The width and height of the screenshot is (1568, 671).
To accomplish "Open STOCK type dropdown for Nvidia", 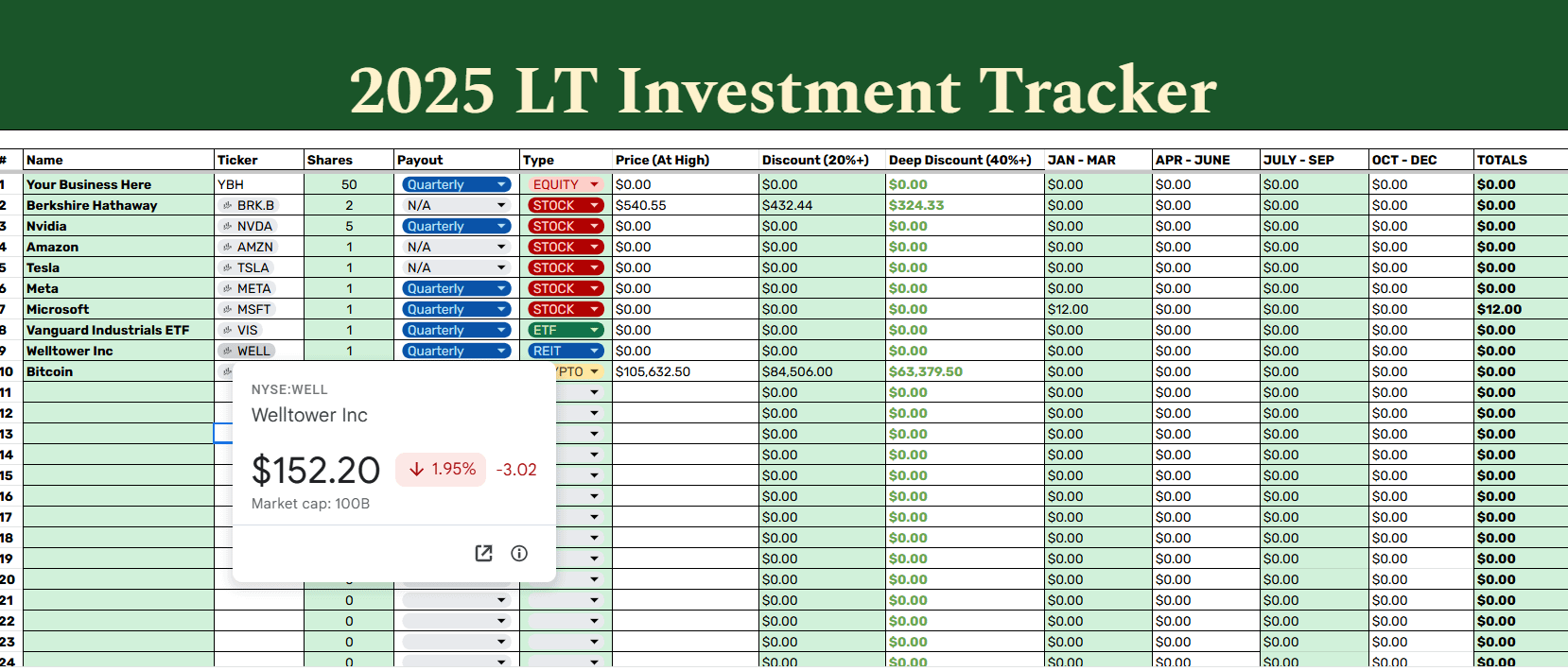I will click(x=566, y=226).
